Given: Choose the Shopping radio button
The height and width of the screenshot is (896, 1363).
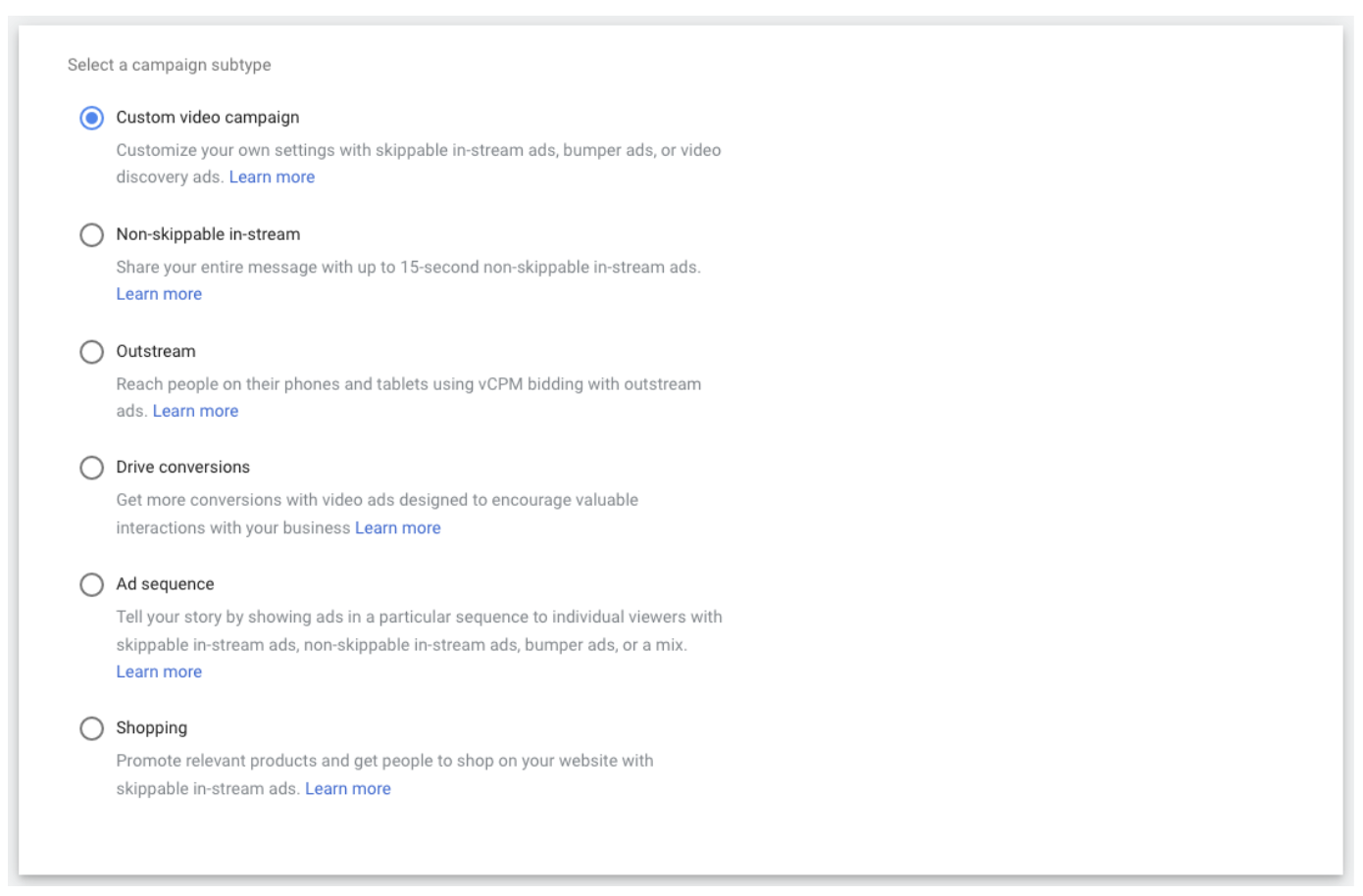Looking at the screenshot, I should click(x=91, y=728).
